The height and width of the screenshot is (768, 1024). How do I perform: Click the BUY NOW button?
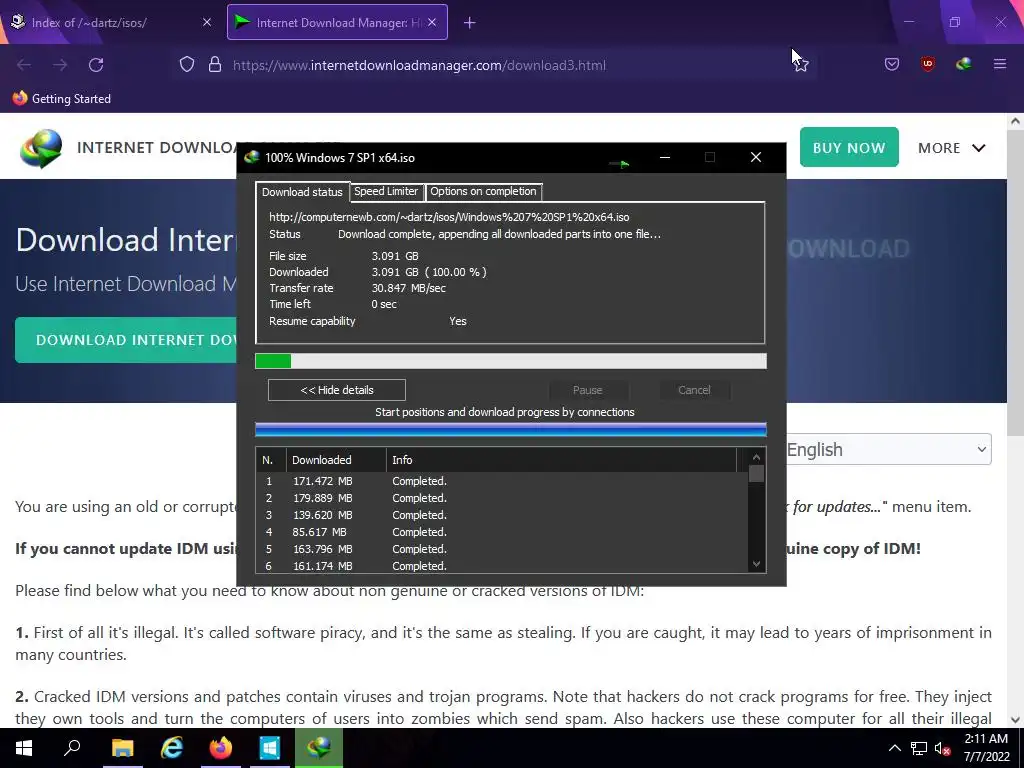click(x=849, y=148)
